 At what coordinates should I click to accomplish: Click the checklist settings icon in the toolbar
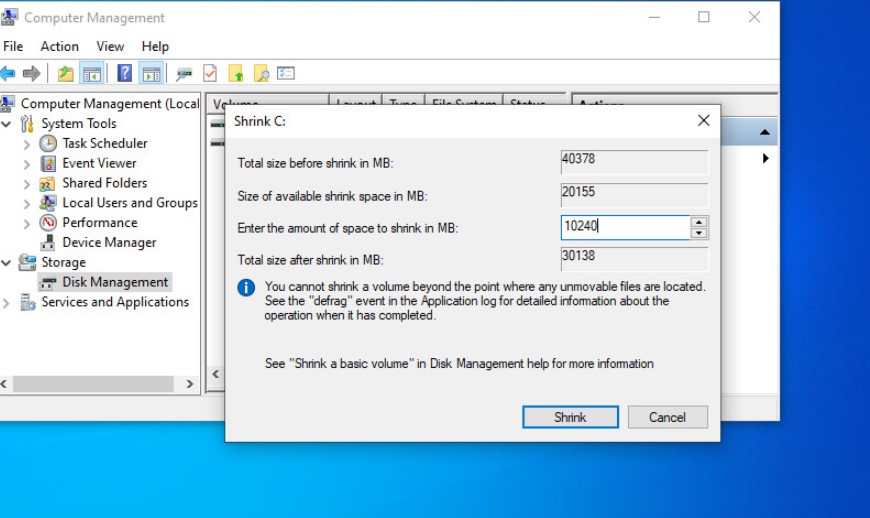coord(286,73)
